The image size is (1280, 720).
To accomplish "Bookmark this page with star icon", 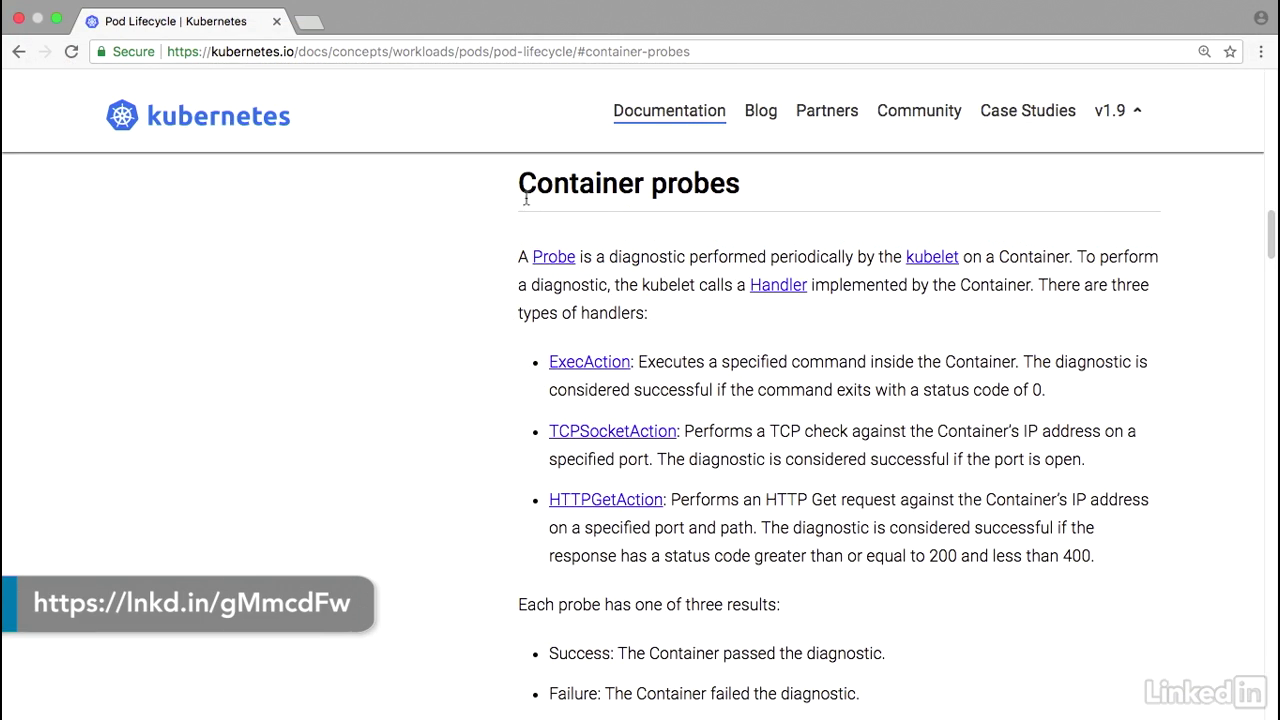I will [x=1230, y=52].
